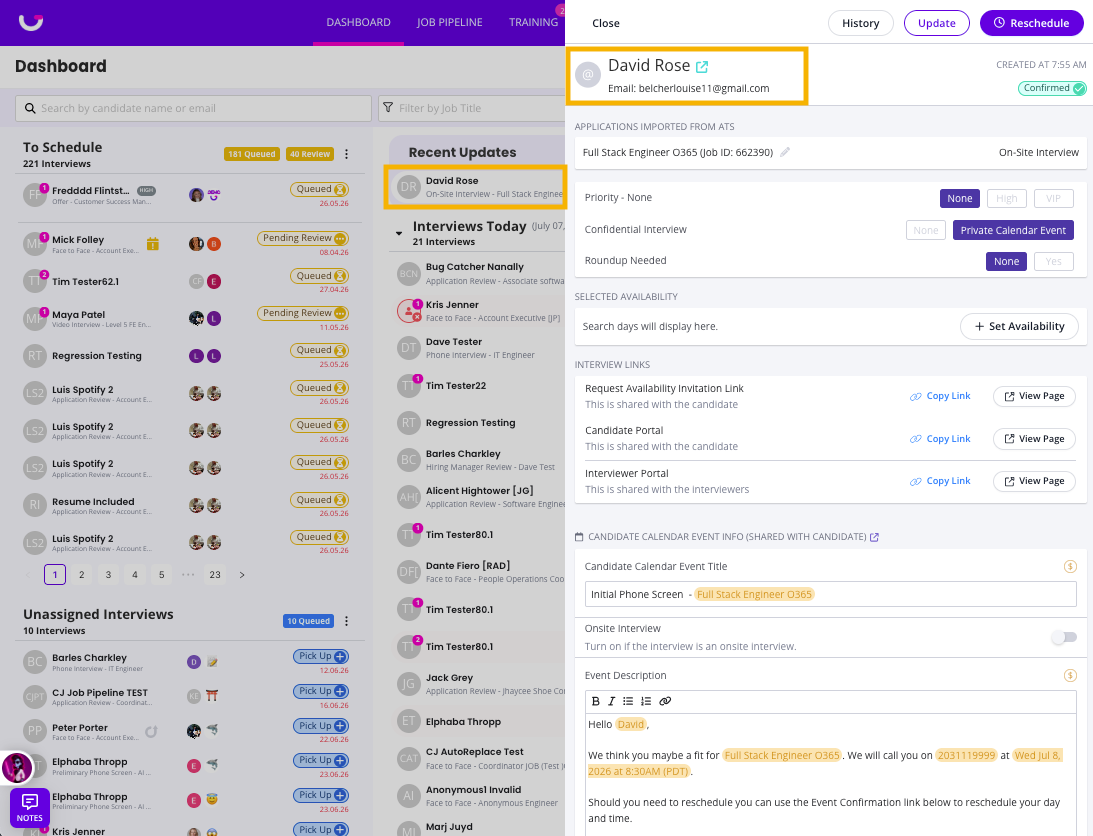Click the app logo in header
The width and height of the screenshot is (1093, 836).
click(31, 22)
